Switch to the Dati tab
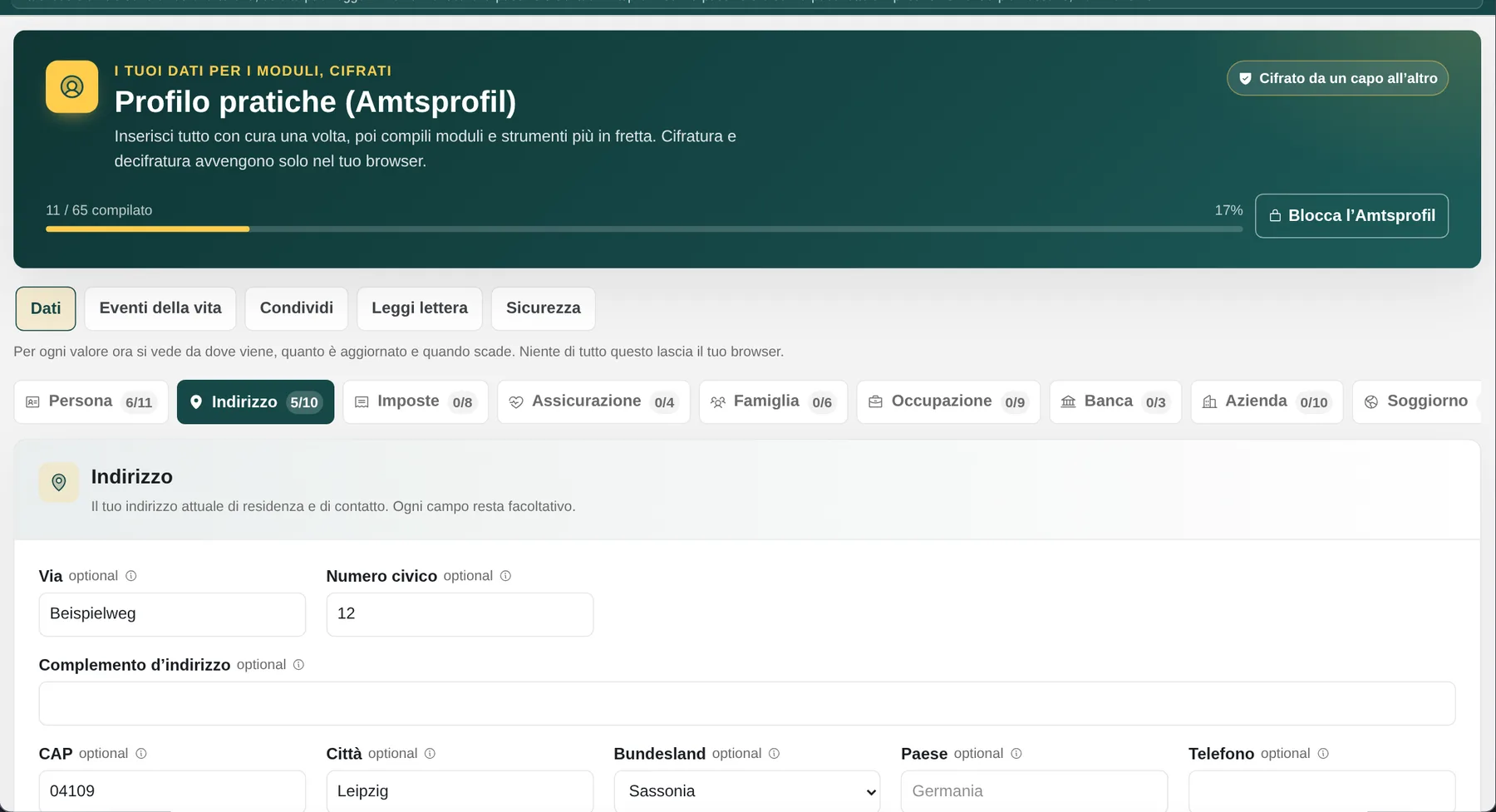Screen dimensions: 1496x812 coord(46,308)
